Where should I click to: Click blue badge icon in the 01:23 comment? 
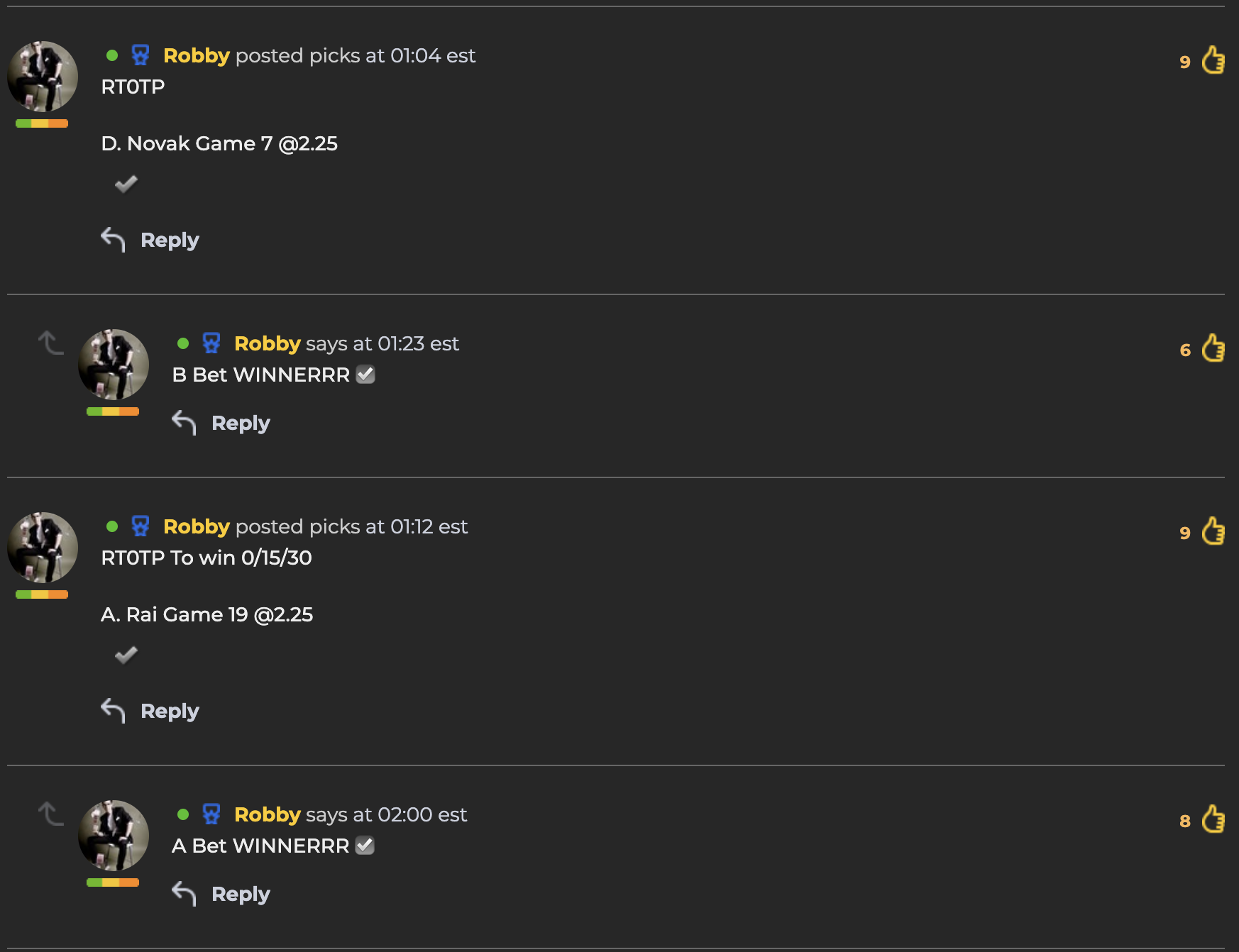(211, 343)
